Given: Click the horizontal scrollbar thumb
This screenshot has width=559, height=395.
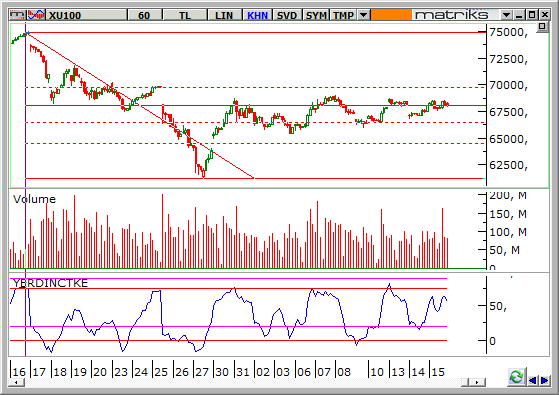Looking at the screenshot, I should coord(465,383).
